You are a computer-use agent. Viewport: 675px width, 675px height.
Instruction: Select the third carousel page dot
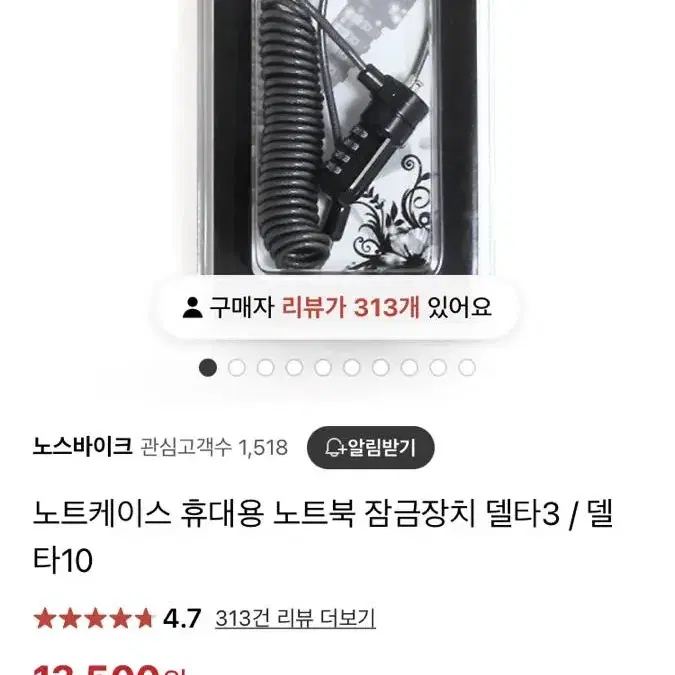coord(266,368)
